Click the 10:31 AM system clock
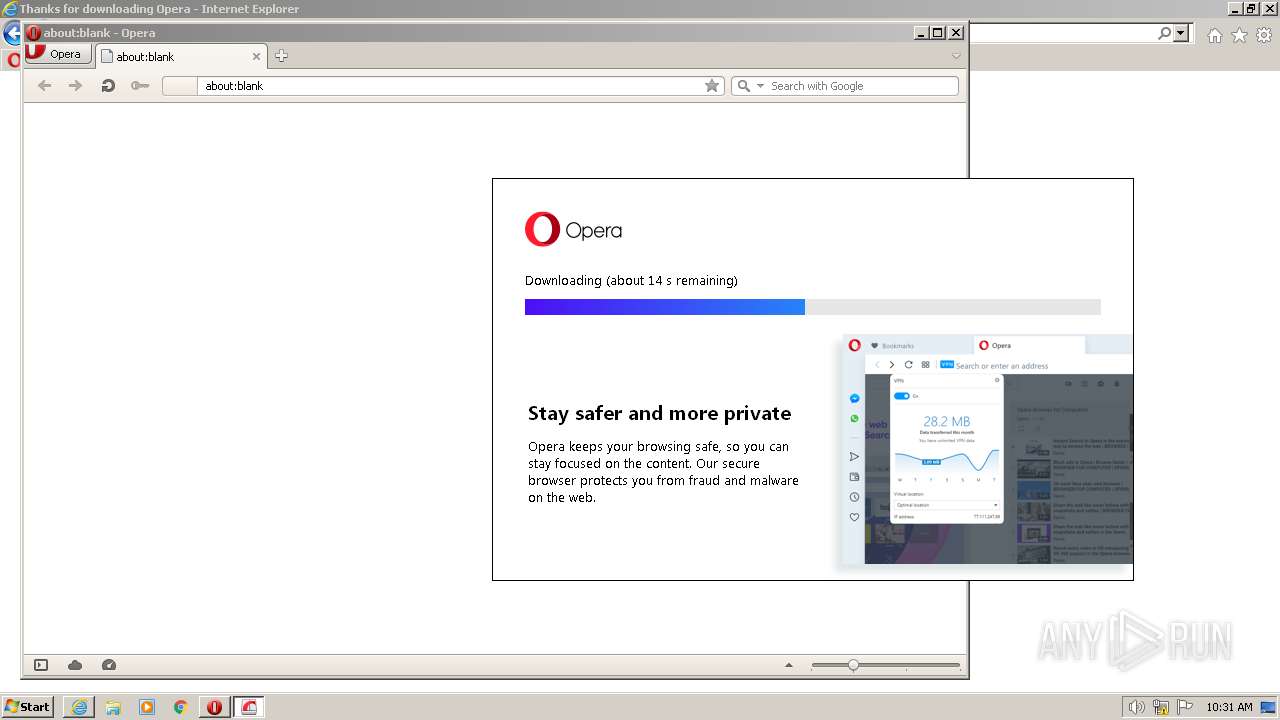The width and height of the screenshot is (1280, 720). click(1229, 707)
